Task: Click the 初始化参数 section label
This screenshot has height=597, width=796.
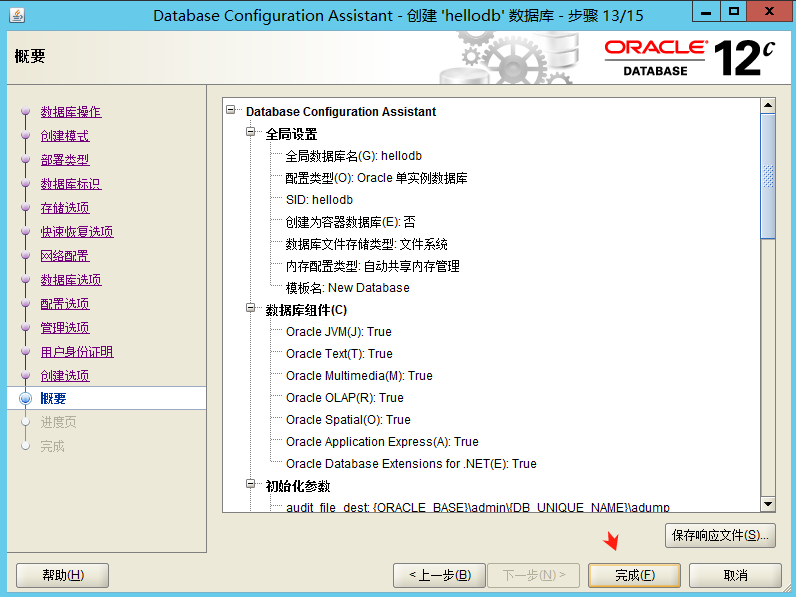Action: [x=298, y=486]
